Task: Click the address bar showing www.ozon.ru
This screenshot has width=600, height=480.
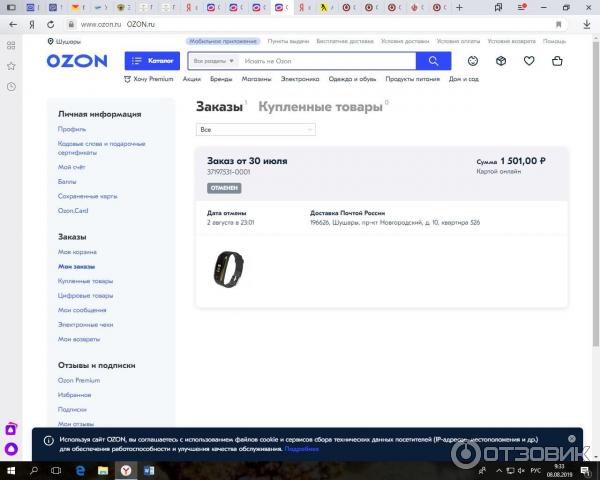Action: (x=314, y=24)
